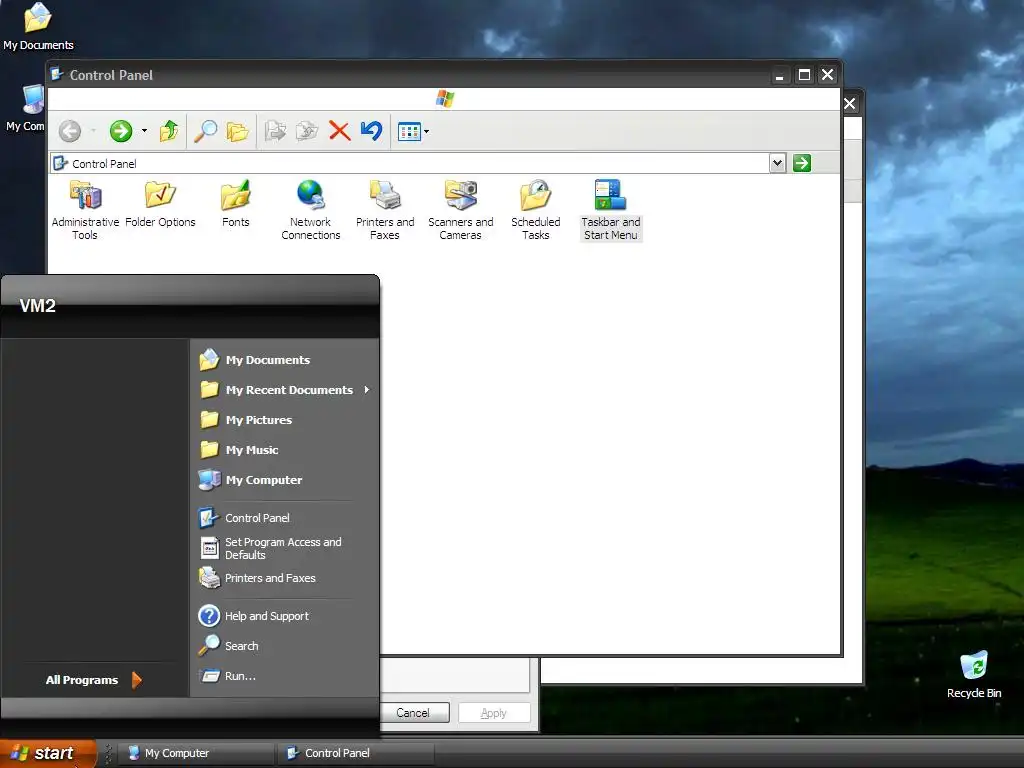This screenshot has height=768, width=1024.
Task: Switch to Control Panel taskbar button
Action: click(x=356, y=753)
